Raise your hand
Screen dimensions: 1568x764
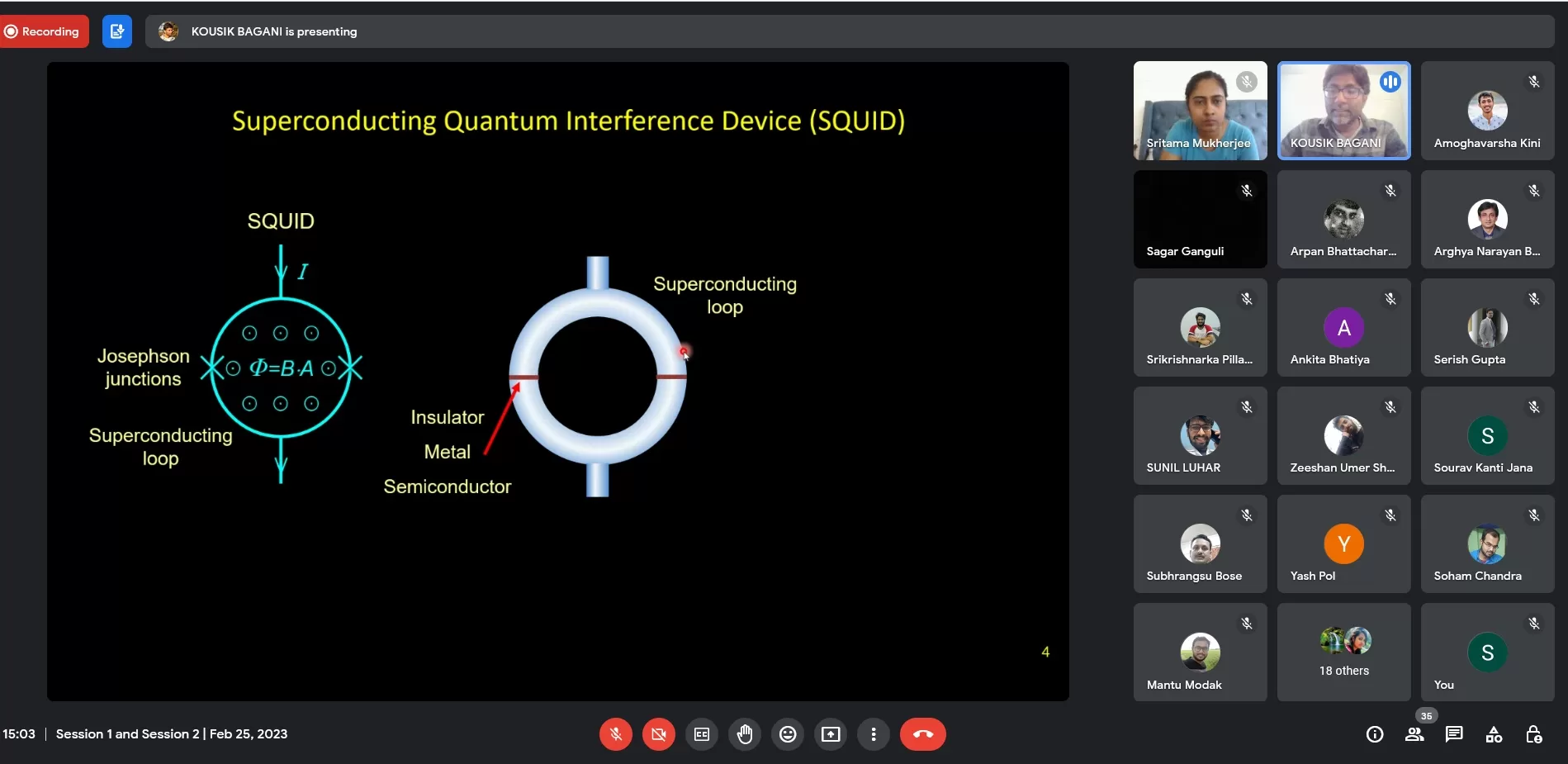coord(745,734)
